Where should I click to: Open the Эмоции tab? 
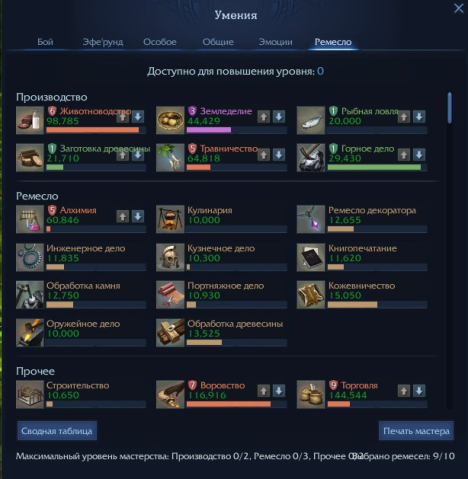(276, 42)
